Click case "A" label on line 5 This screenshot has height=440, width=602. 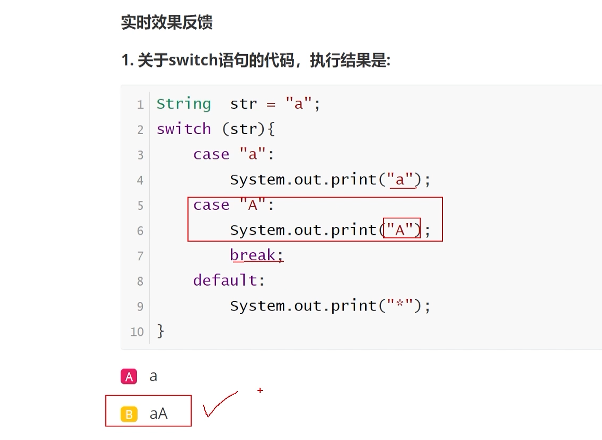(x=233, y=205)
